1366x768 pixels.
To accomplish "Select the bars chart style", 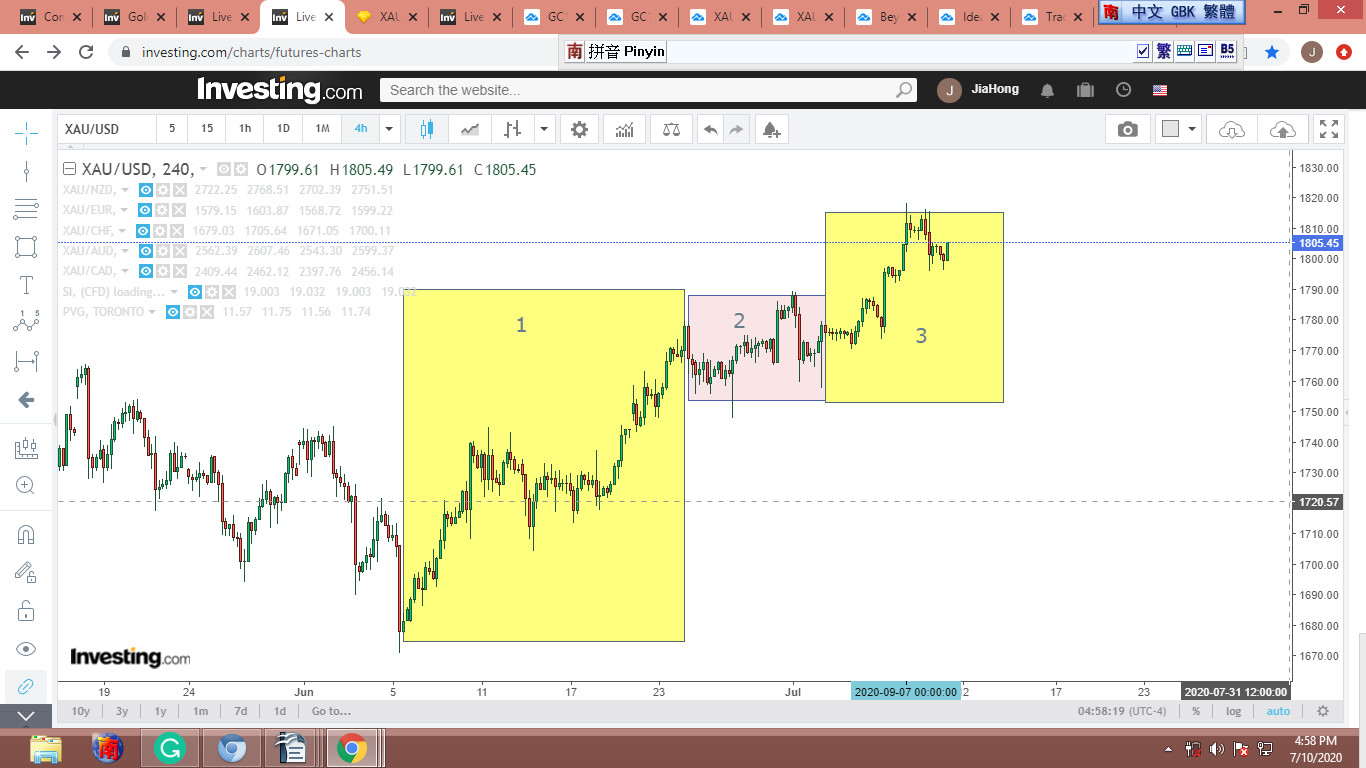I will pyautogui.click(x=512, y=129).
